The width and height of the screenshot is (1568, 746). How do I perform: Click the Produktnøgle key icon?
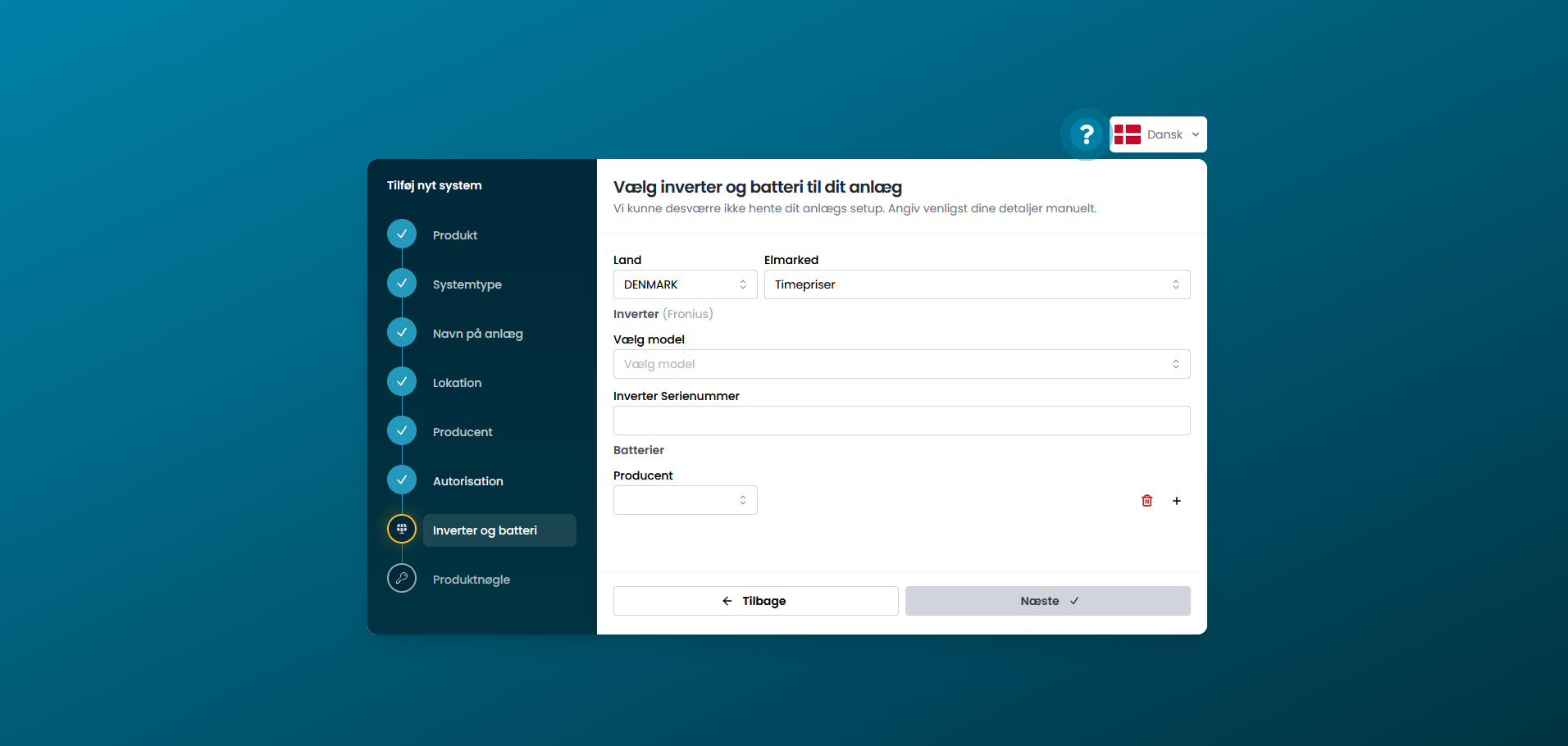(402, 578)
